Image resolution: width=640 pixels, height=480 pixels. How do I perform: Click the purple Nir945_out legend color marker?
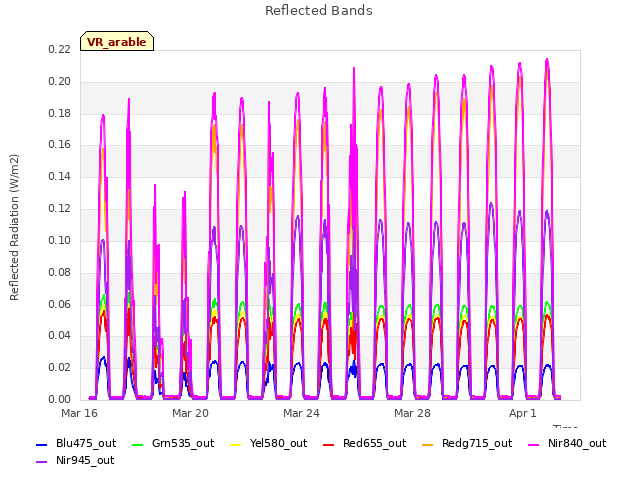pyautogui.click(x=42, y=462)
